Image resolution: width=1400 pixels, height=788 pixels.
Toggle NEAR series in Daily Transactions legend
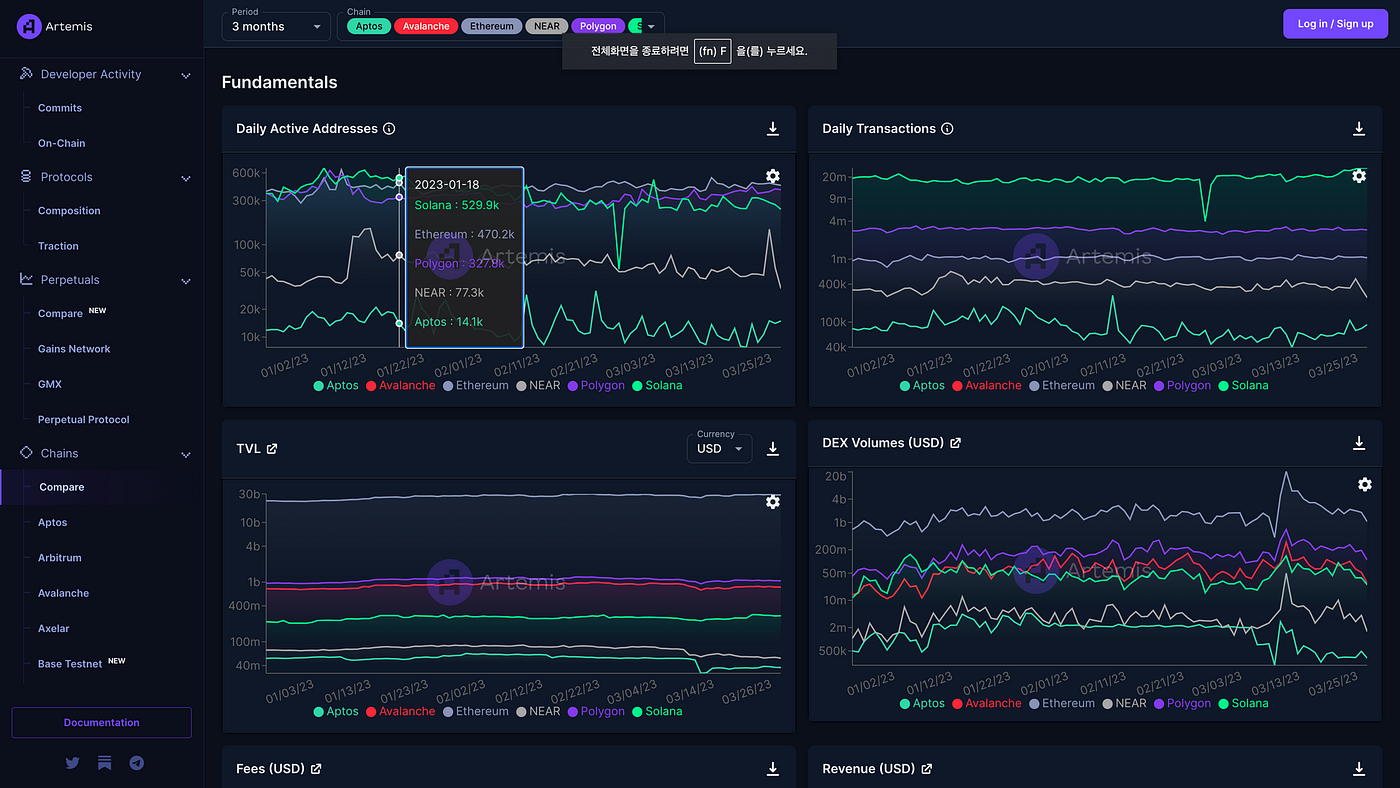pyautogui.click(x=1124, y=385)
